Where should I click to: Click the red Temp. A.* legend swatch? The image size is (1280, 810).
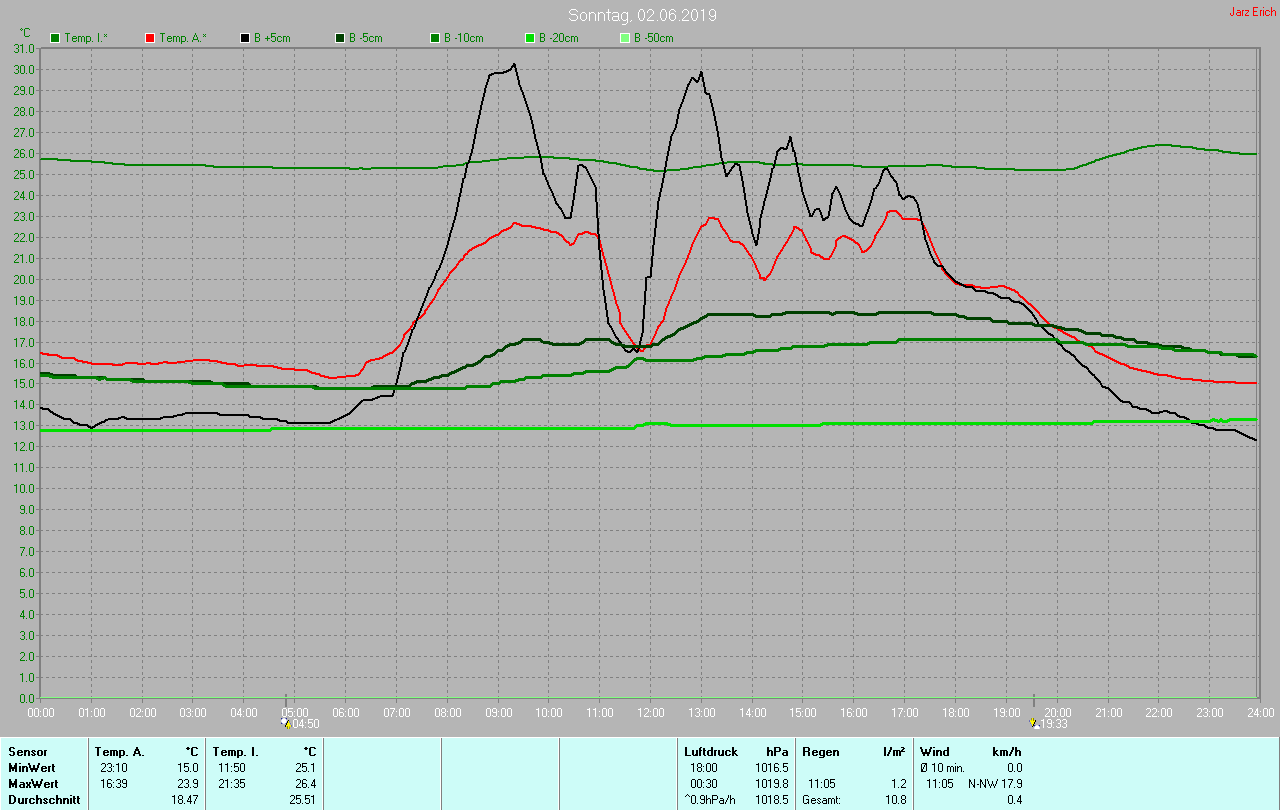[150, 38]
